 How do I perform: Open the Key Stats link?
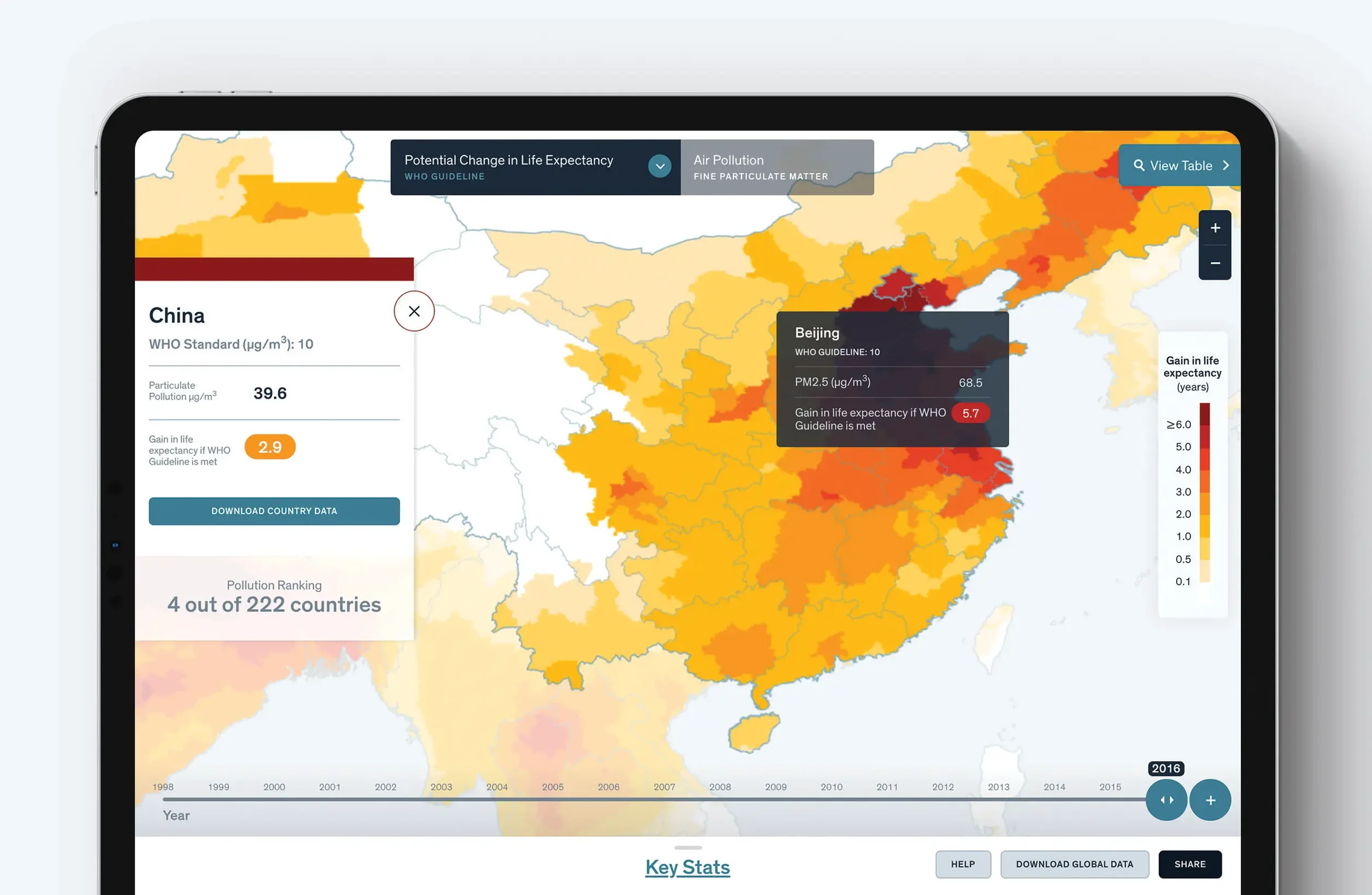tap(687, 868)
